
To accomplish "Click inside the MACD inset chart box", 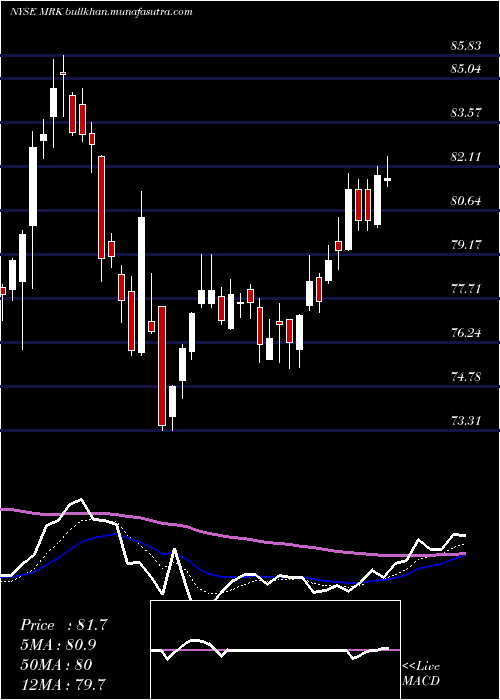I will [x=275, y=650].
